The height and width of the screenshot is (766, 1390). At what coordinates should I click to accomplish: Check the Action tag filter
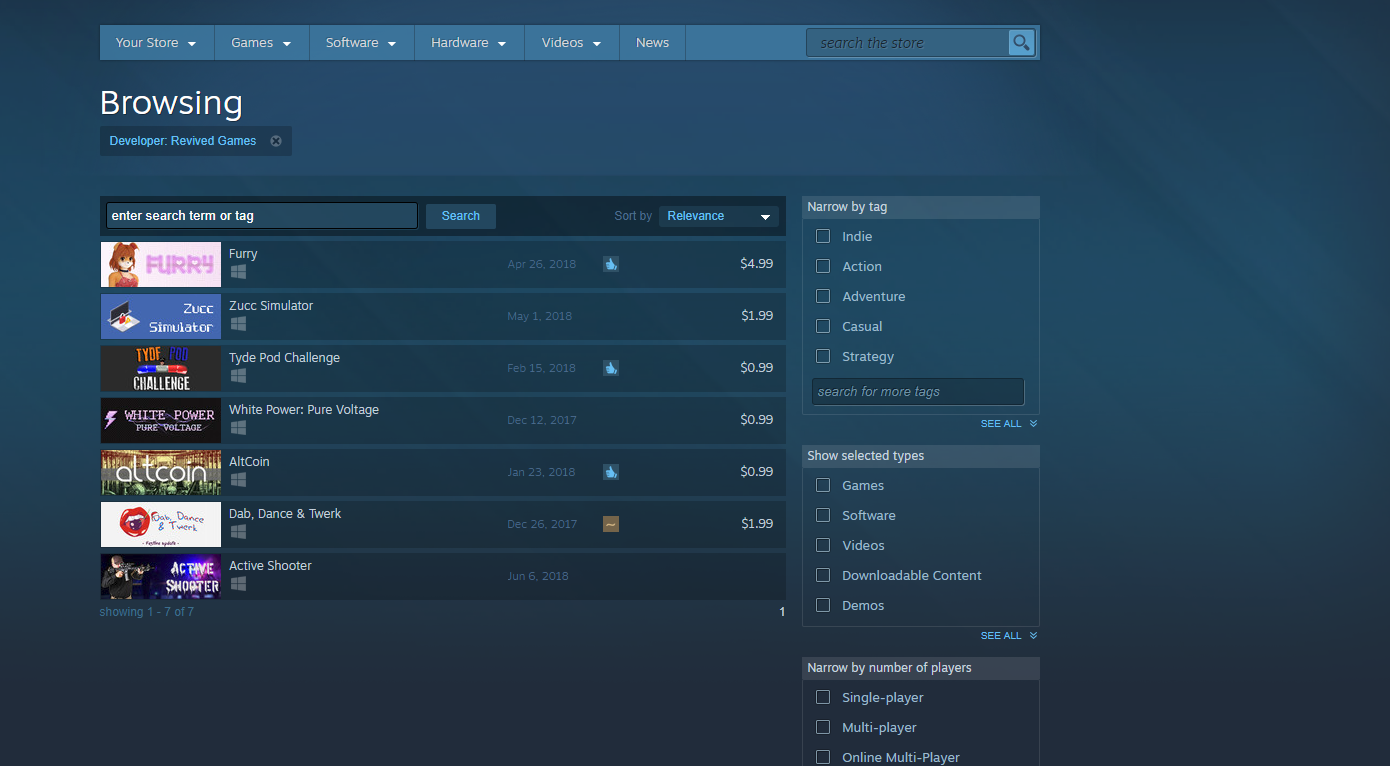point(823,267)
